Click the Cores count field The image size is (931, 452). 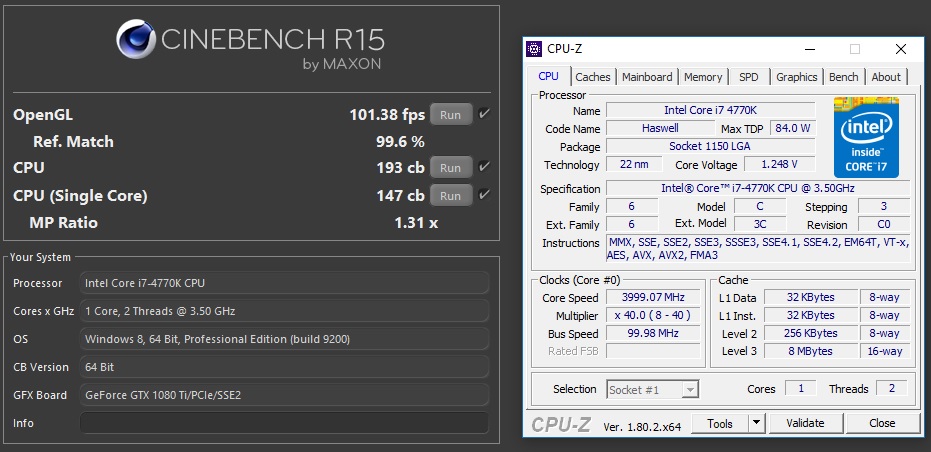(800, 388)
